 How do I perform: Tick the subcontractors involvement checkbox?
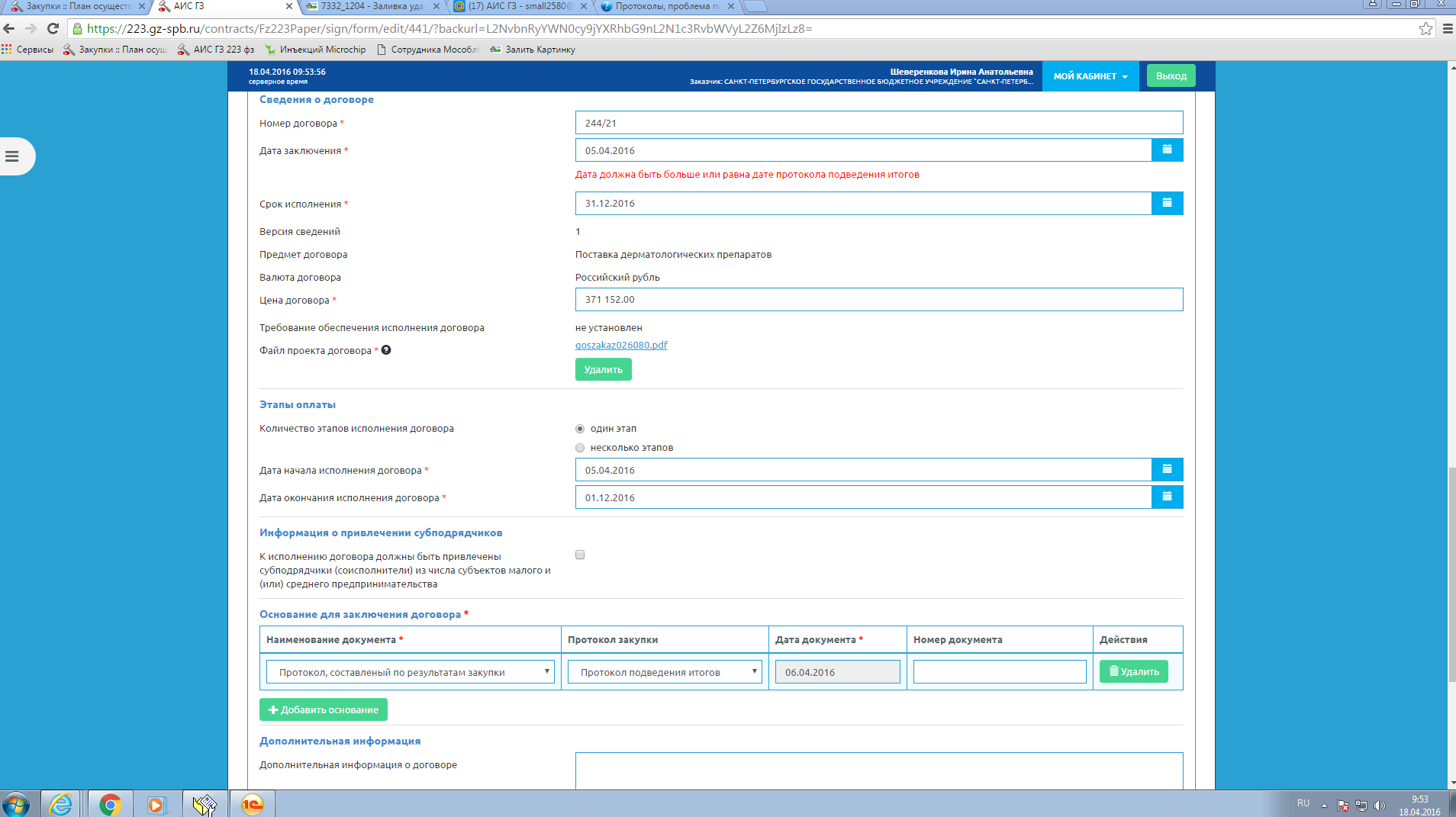click(580, 555)
